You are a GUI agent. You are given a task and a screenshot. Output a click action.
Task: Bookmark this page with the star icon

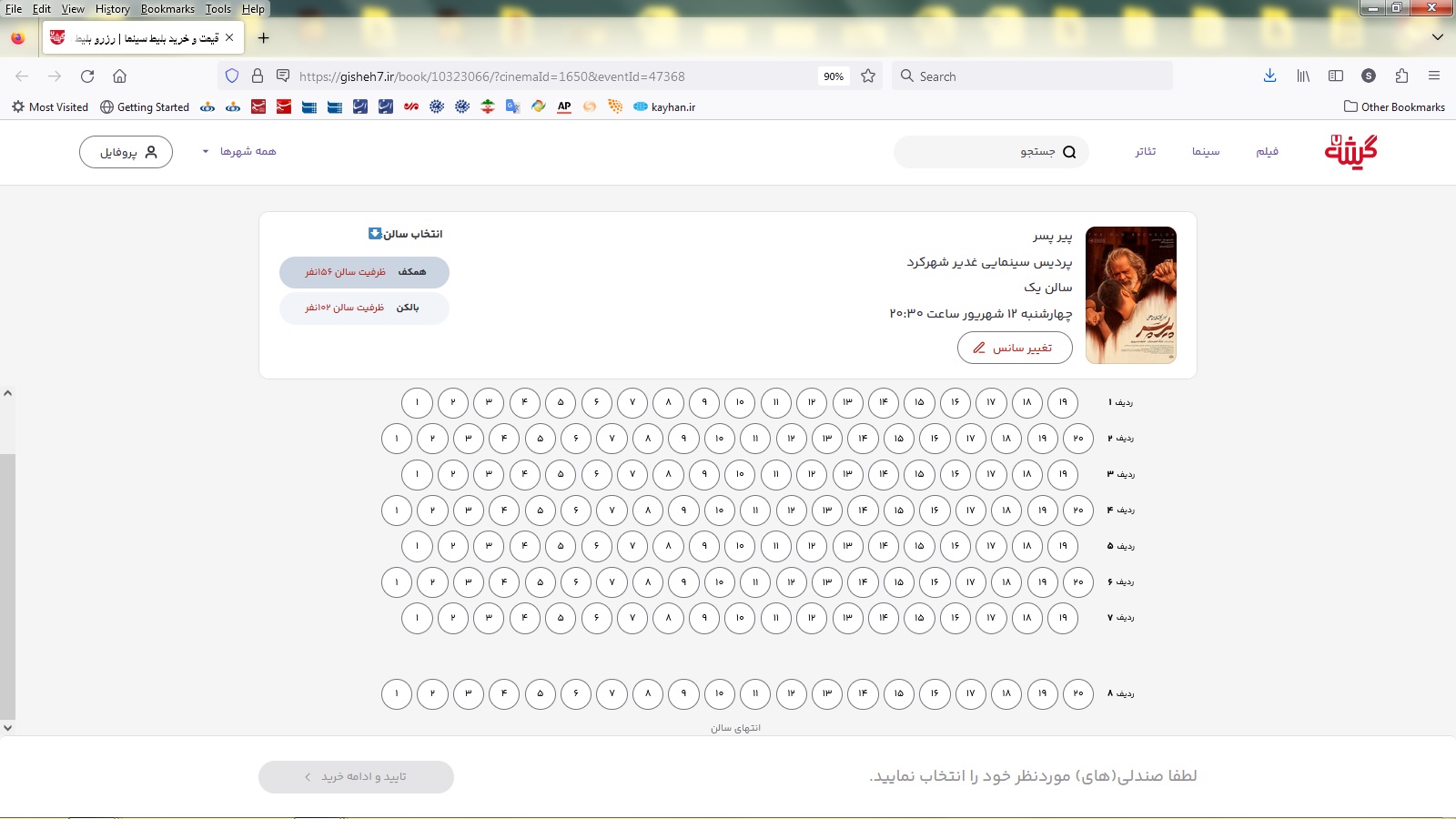(868, 76)
